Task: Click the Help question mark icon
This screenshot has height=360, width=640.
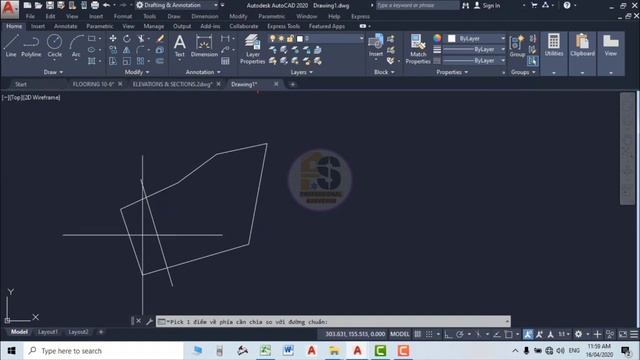Action: coord(567,5)
